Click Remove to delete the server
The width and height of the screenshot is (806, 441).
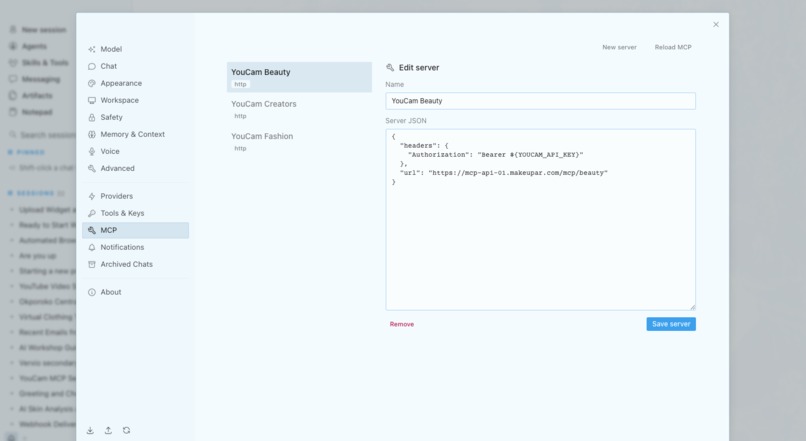click(401, 324)
